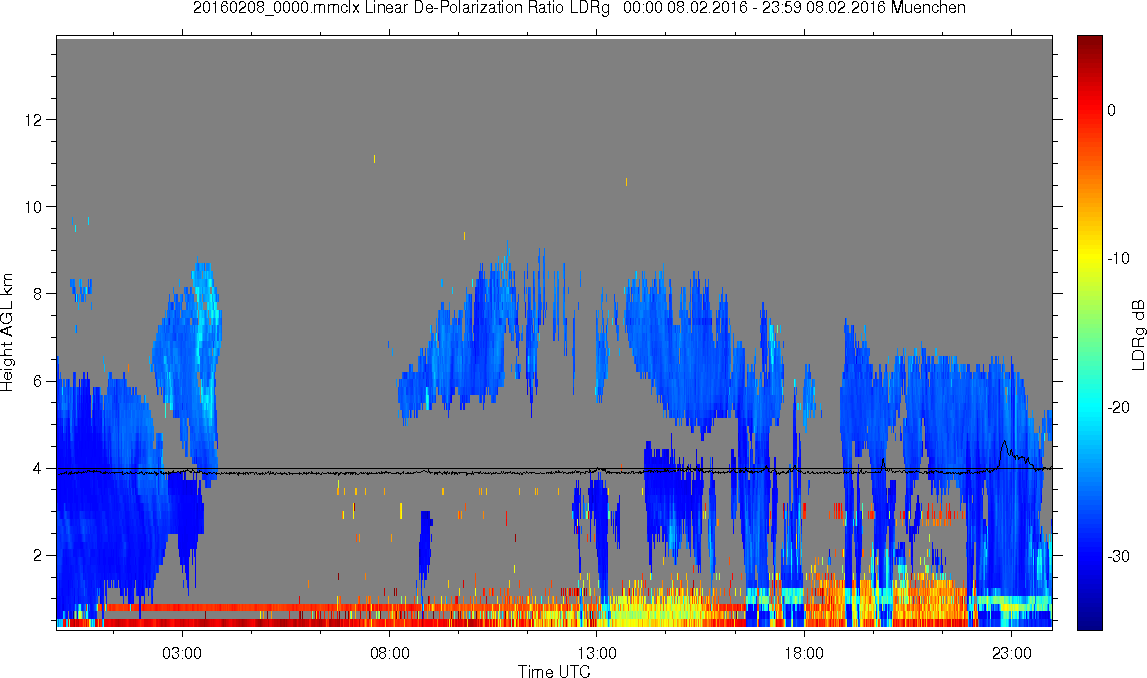This screenshot has width=1147, height=678.
Task: Click the height label '2'
Action: pyautogui.click(x=37, y=555)
